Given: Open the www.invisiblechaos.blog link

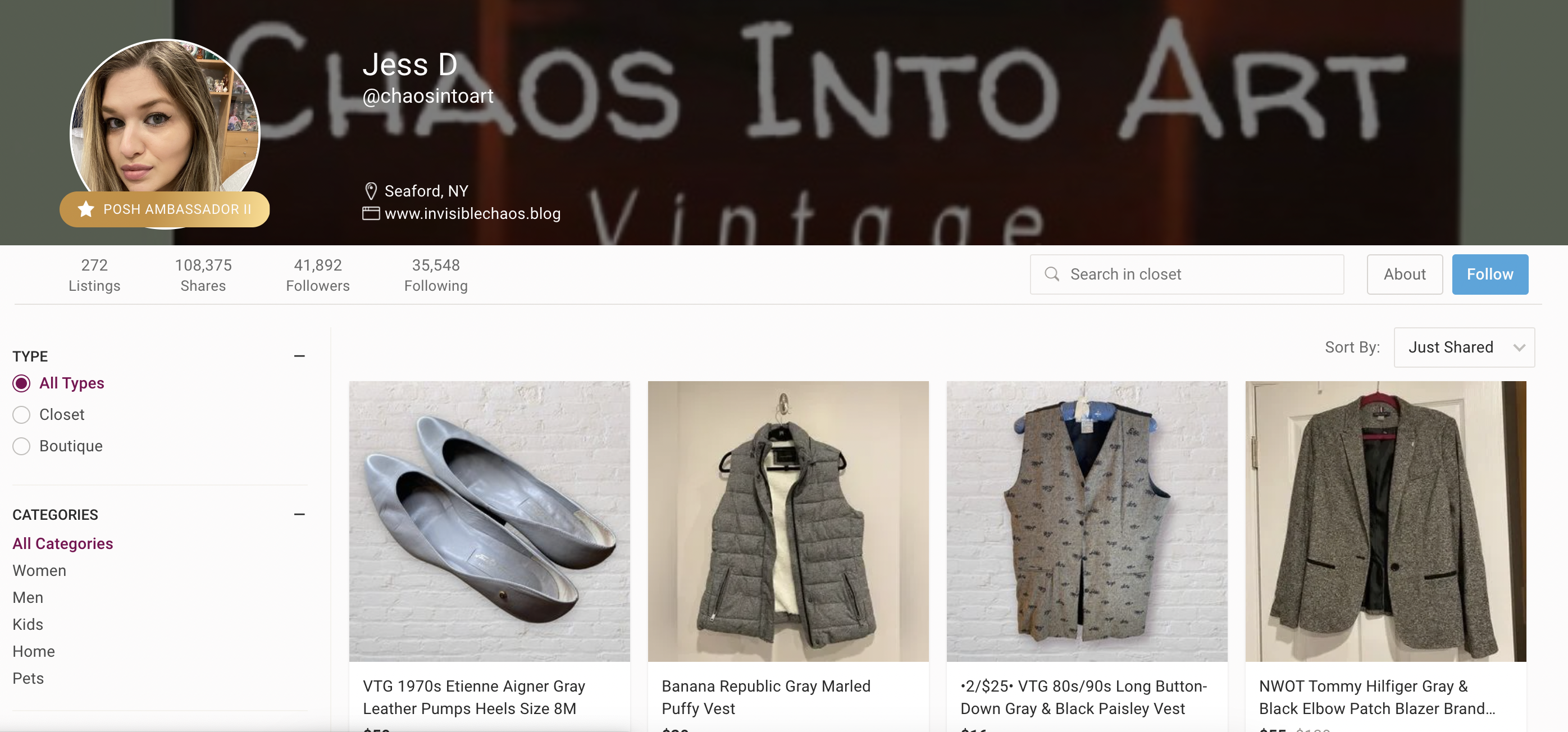Looking at the screenshot, I should coord(472,213).
